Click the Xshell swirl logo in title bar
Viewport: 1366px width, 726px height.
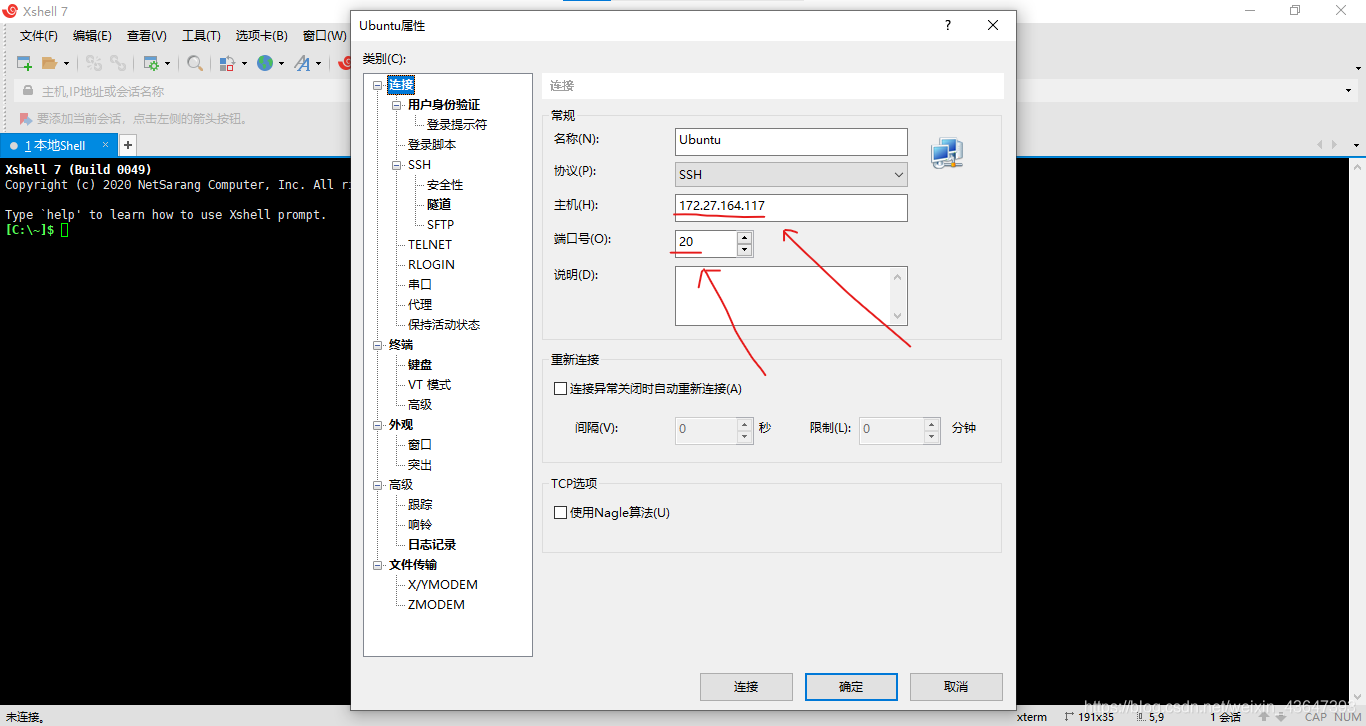[10, 11]
